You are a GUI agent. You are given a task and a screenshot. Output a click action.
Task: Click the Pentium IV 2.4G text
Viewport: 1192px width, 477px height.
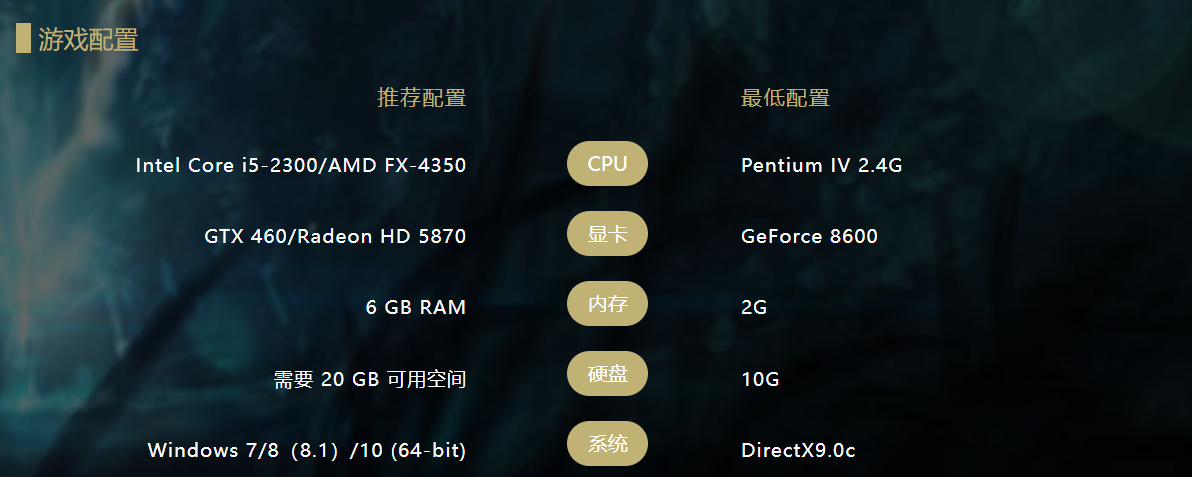coord(821,165)
